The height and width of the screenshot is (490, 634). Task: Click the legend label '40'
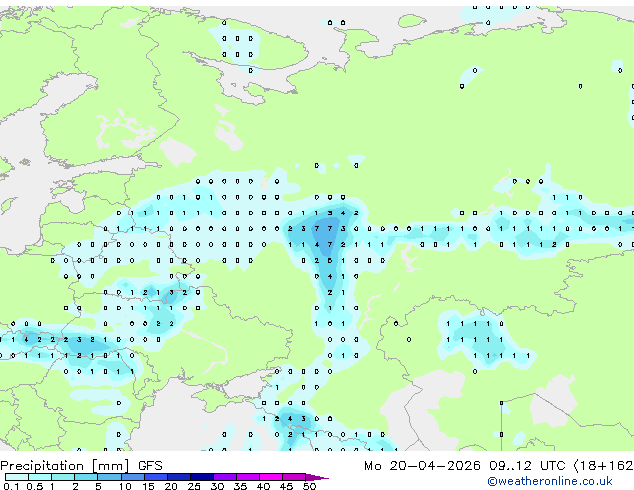pyautogui.click(x=263, y=486)
